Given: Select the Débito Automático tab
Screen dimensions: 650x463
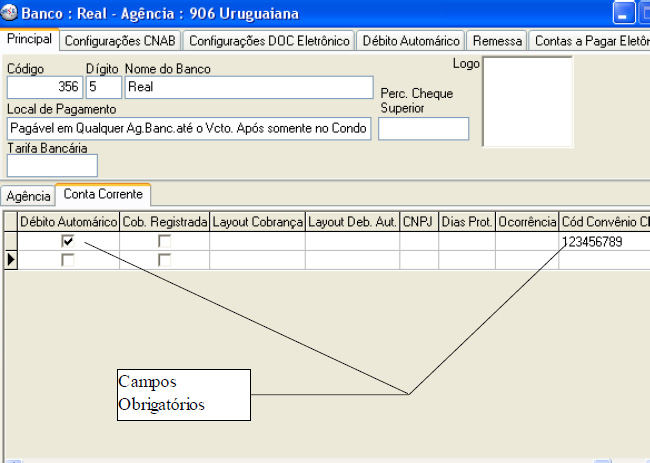Looking at the screenshot, I should coord(412,41).
